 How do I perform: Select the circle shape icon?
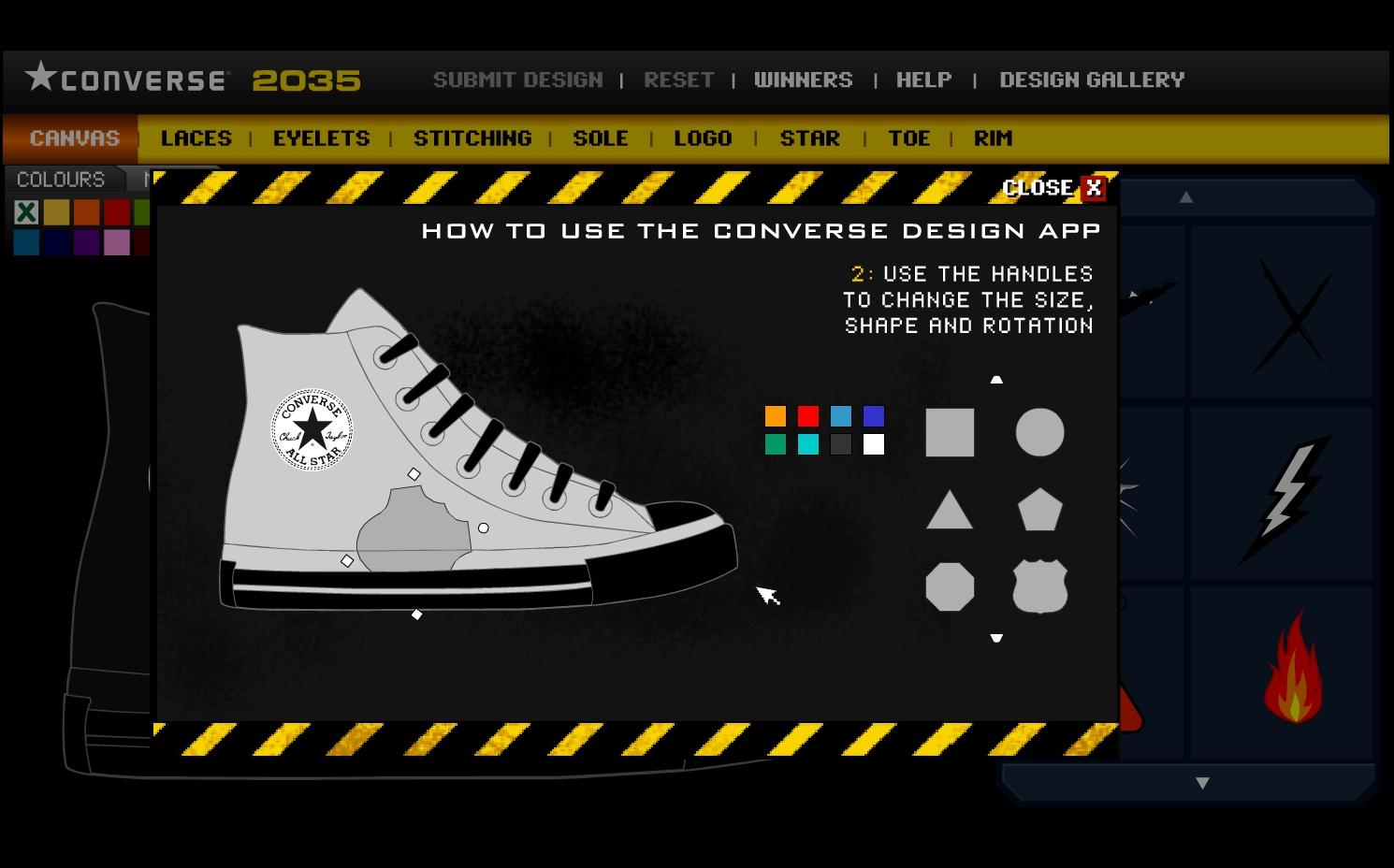(1039, 432)
